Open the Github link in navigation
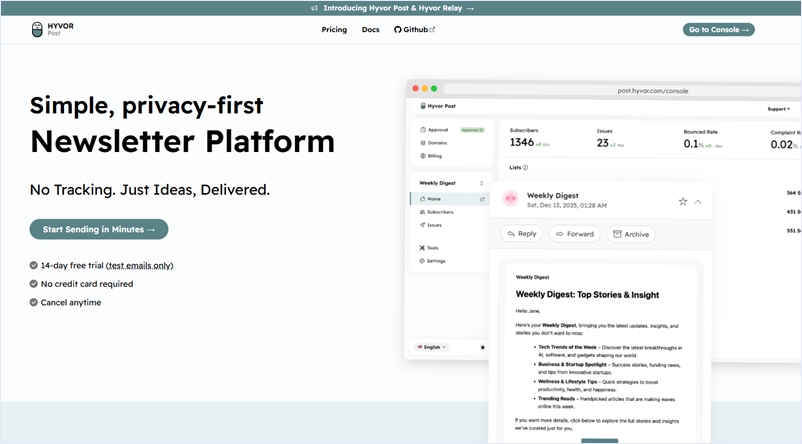 pyautogui.click(x=414, y=30)
